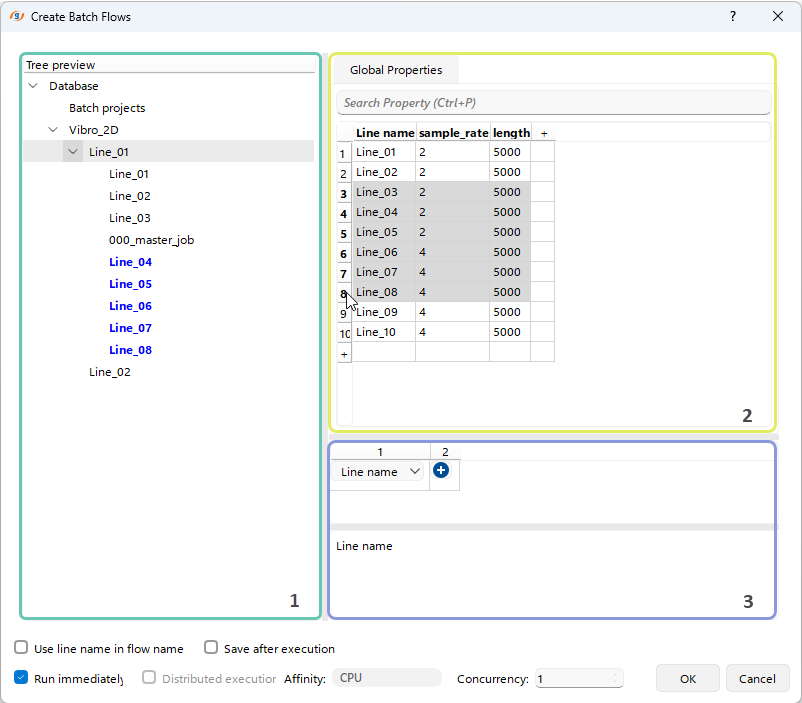Confirm with the OK button
Viewport: 802px width, 703px height.
(x=687, y=678)
